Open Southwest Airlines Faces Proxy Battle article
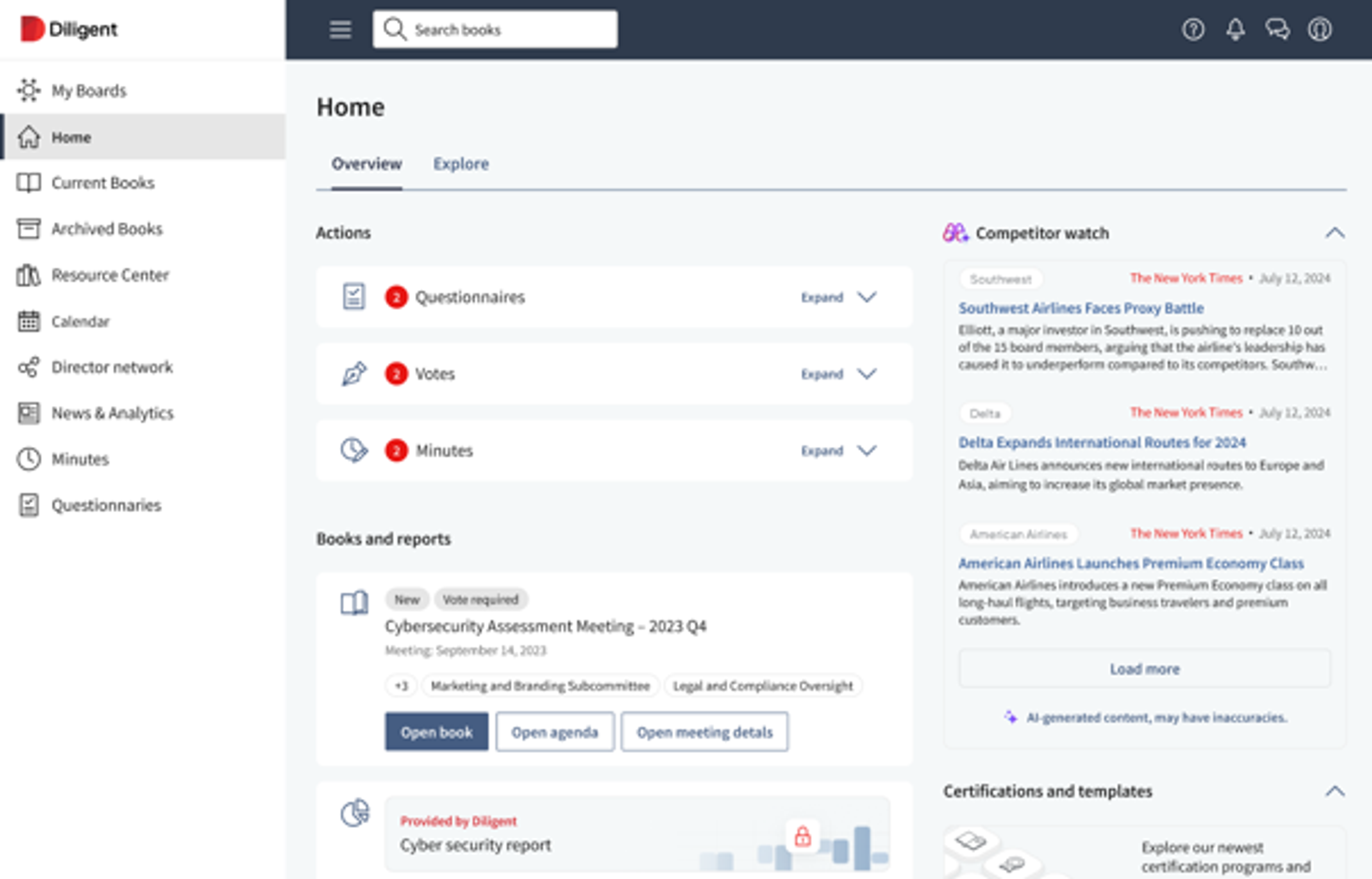This screenshot has height=879, width=1372. [x=1081, y=308]
